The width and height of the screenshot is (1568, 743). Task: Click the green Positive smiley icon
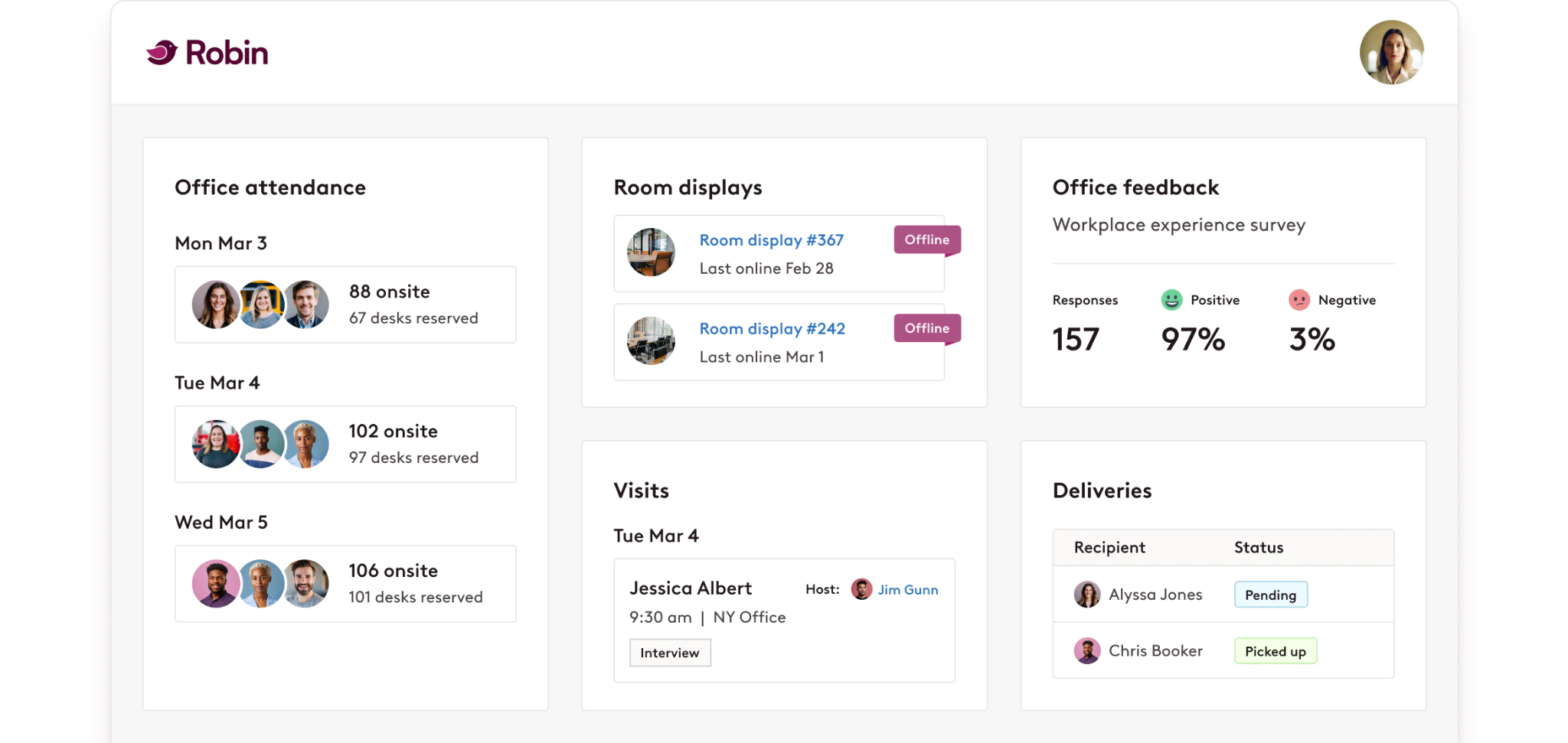click(x=1171, y=300)
